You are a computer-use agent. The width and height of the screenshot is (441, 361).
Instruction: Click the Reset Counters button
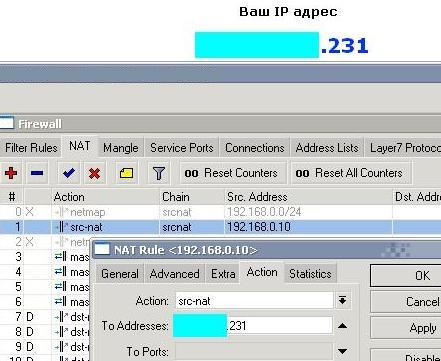pyautogui.click(x=233, y=173)
